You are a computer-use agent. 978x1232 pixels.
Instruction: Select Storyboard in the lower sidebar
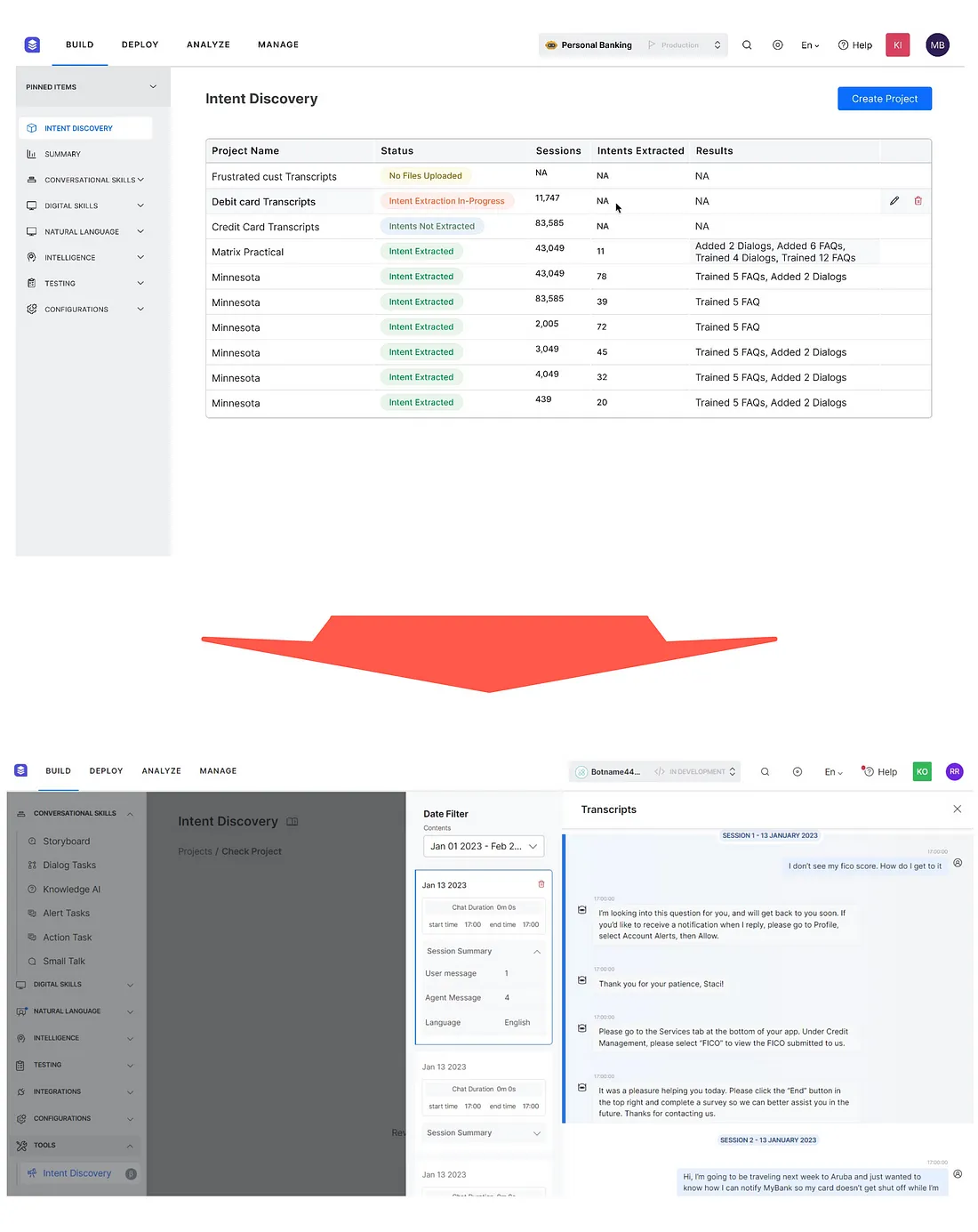[x=66, y=841]
